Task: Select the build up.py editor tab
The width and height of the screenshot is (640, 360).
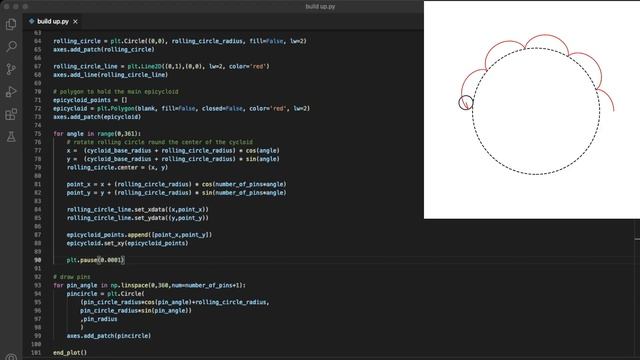Action: [53, 21]
